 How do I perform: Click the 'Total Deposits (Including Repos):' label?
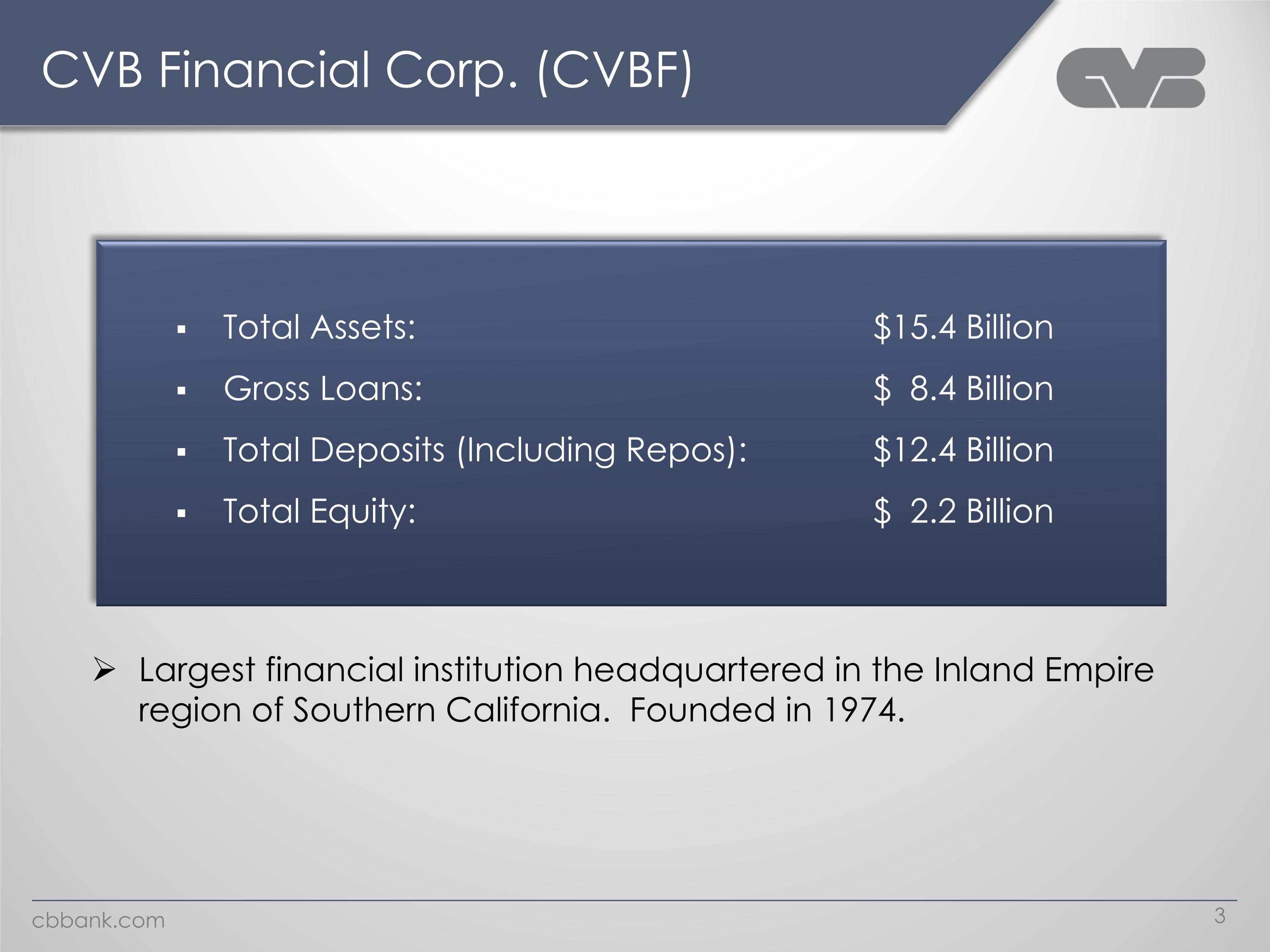[x=485, y=449]
